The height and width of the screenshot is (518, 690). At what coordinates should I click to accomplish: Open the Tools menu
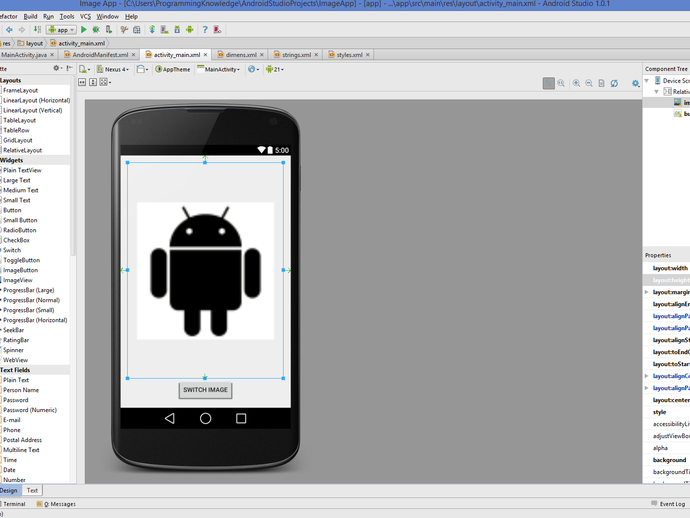(x=67, y=16)
